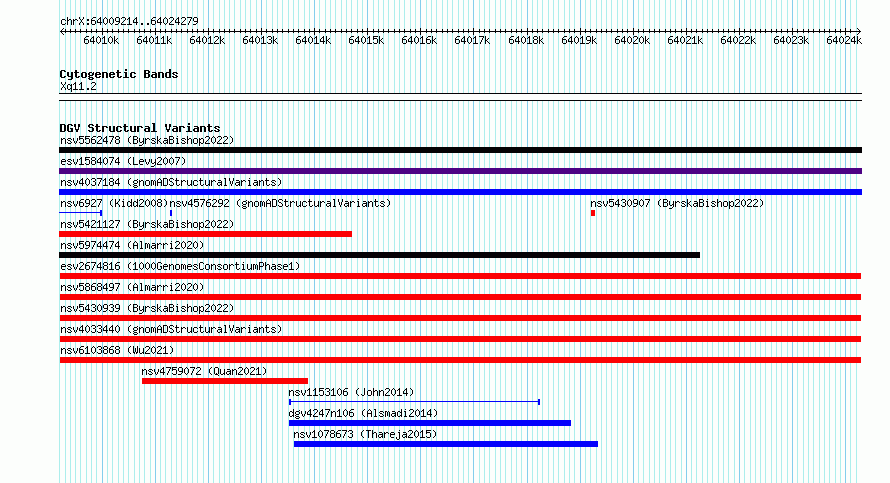Image resolution: width=890 pixels, height=483 pixels.
Task: Click the nsv6927 (Kidd2008) label
Action: click(x=114, y=203)
